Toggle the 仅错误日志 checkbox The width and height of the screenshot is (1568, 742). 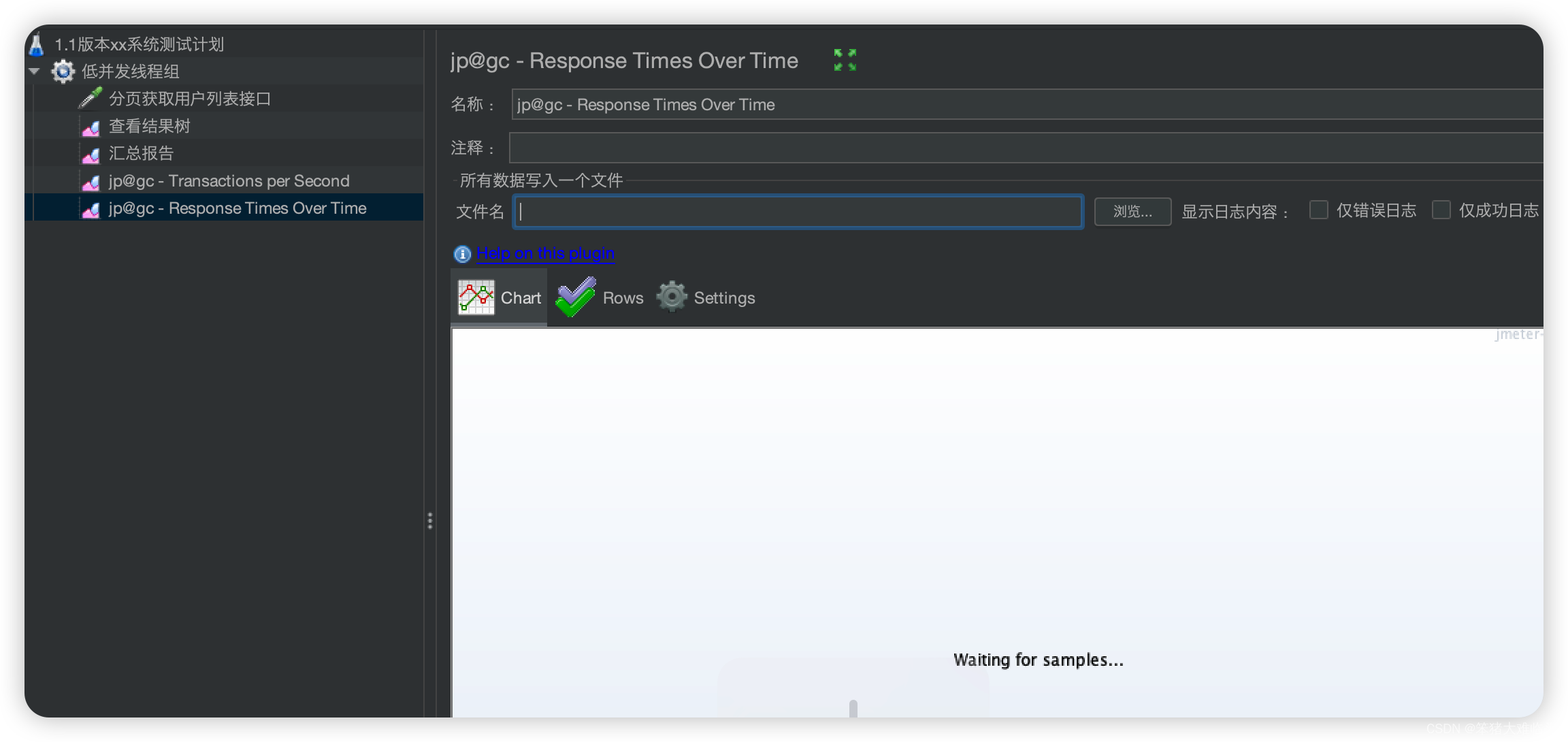pyautogui.click(x=1317, y=210)
